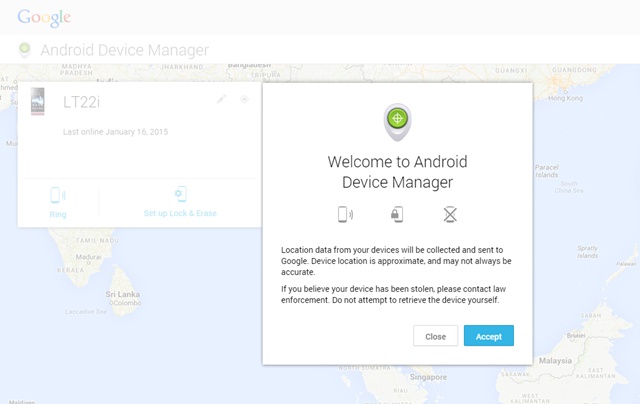Click the Accept button in welcome dialog
This screenshot has height=404, width=640.
(x=489, y=336)
